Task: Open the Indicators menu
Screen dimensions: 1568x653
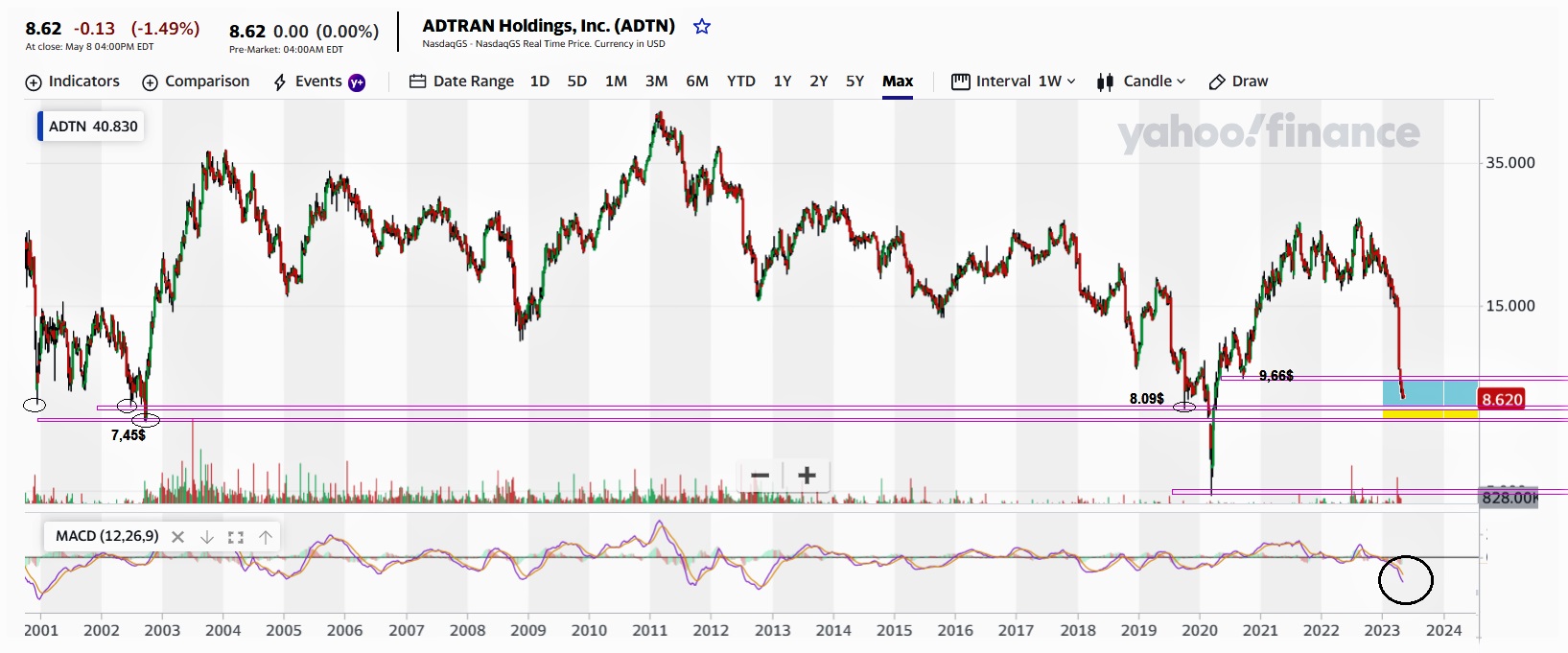Action: click(x=73, y=82)
